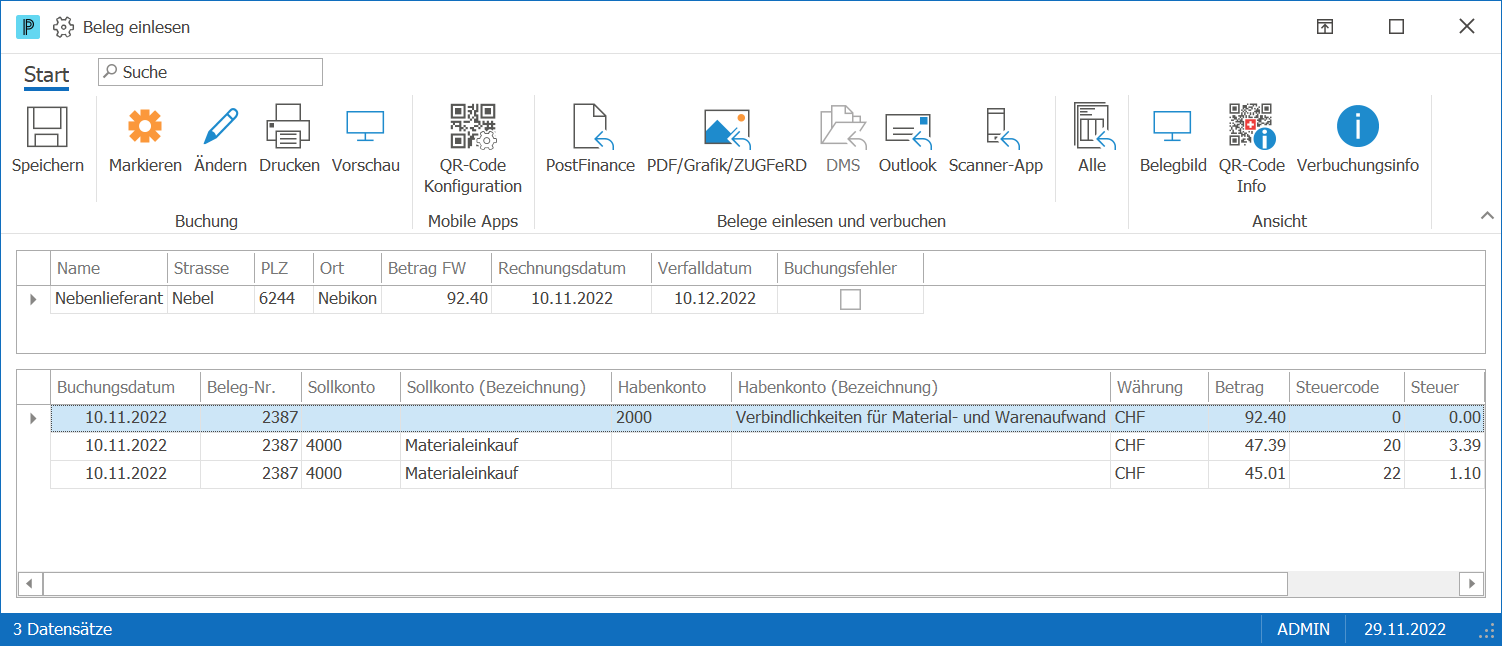This screenshot has height=646, width=1502.
Task: Select the booking row with Betrag 47.39
Action: [x=767, y=446]
